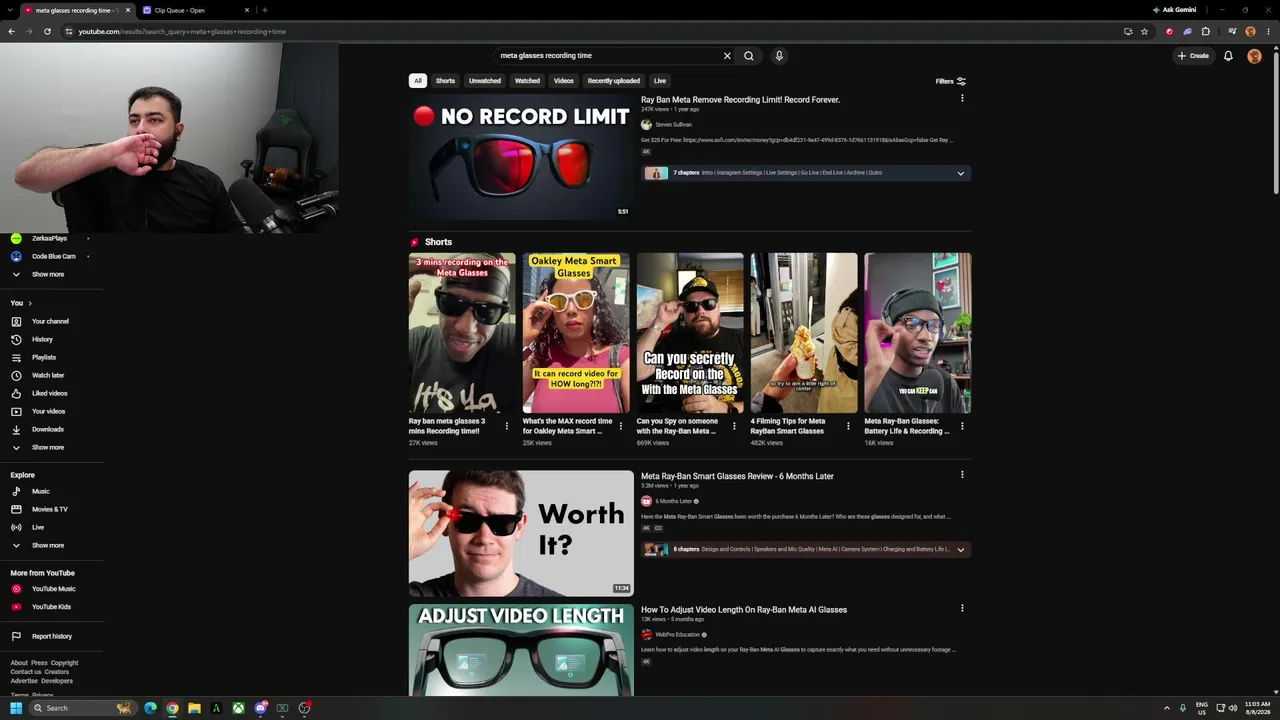
Task: Select the Videos filter chip
Action: click(x=564, y=81)
